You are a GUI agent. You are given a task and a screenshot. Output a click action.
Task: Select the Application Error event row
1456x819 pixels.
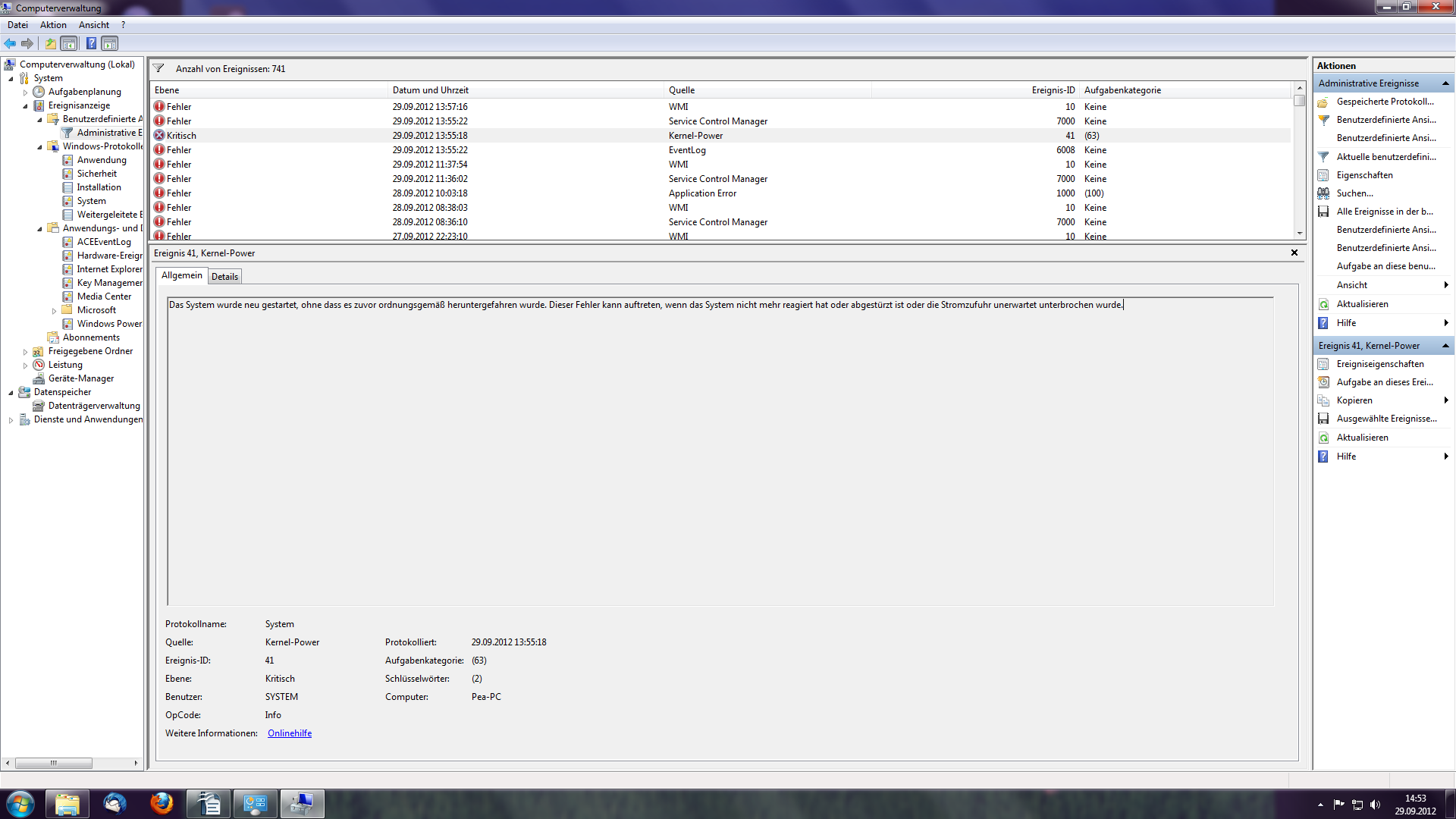pos(702,193)
